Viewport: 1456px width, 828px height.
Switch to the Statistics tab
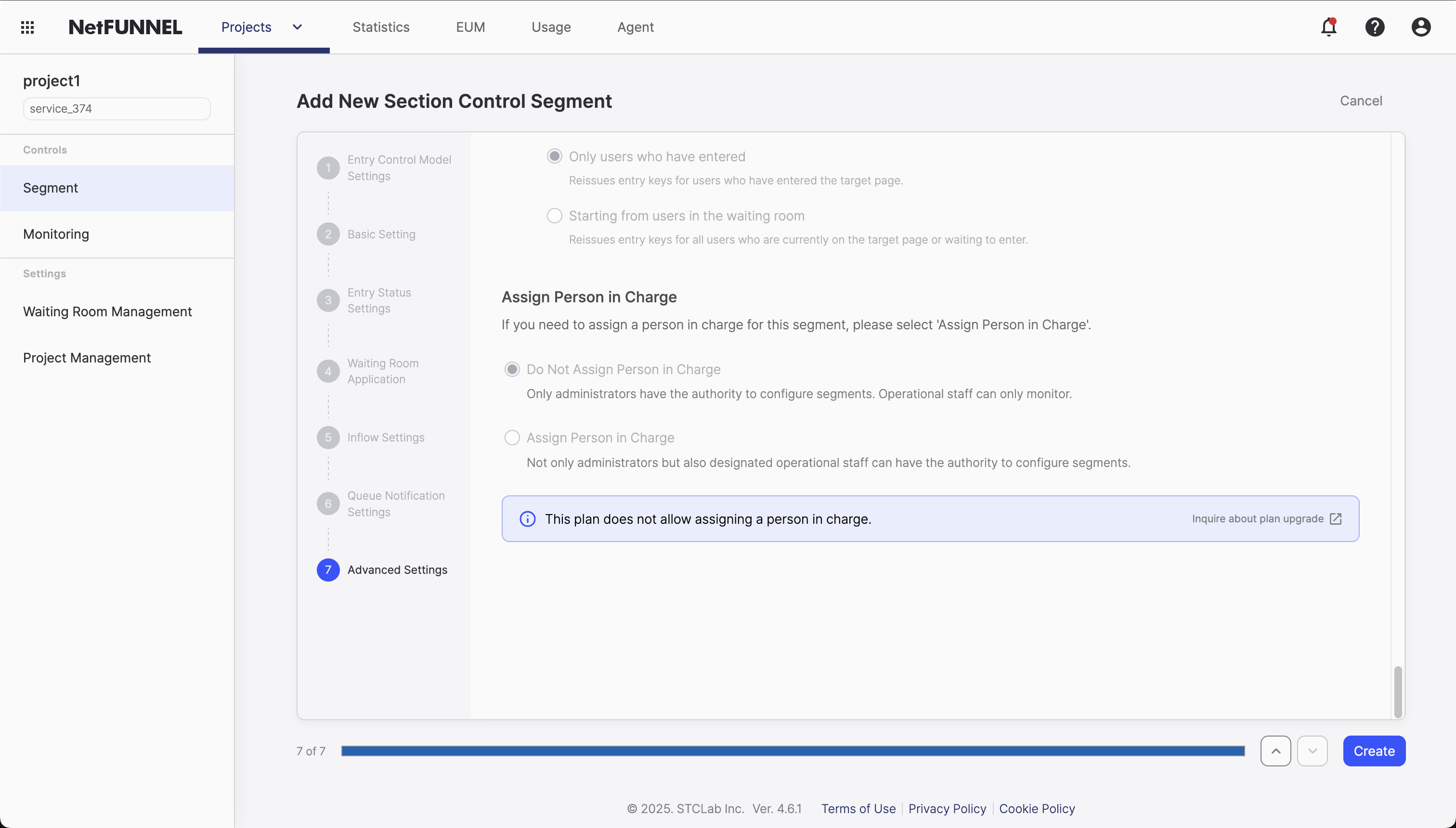[381, 27]
